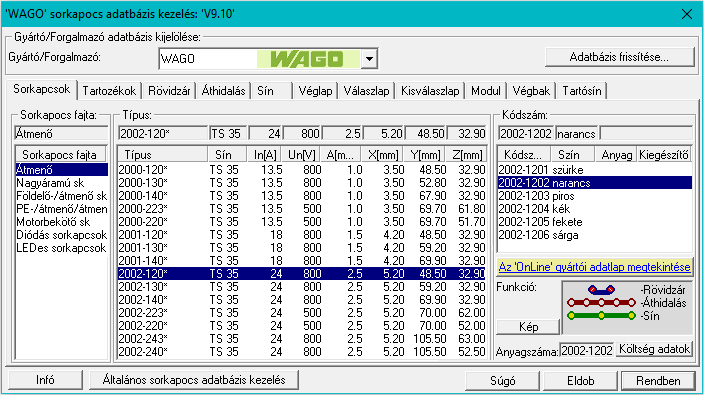
Task: Select code 2002-1205 fekete
Action: (595, 222)
